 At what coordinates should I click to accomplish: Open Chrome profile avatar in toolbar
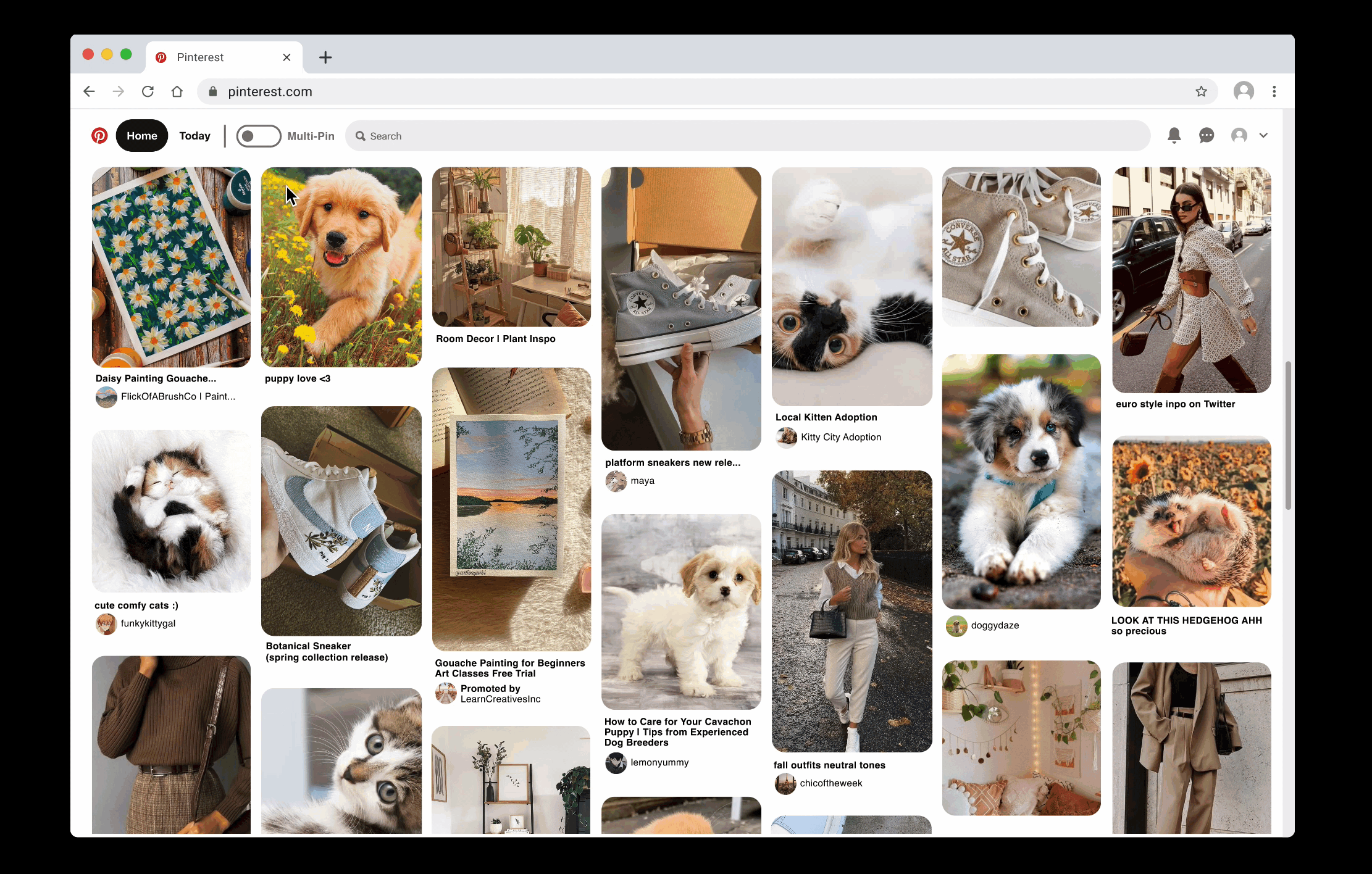[1244, 92]
